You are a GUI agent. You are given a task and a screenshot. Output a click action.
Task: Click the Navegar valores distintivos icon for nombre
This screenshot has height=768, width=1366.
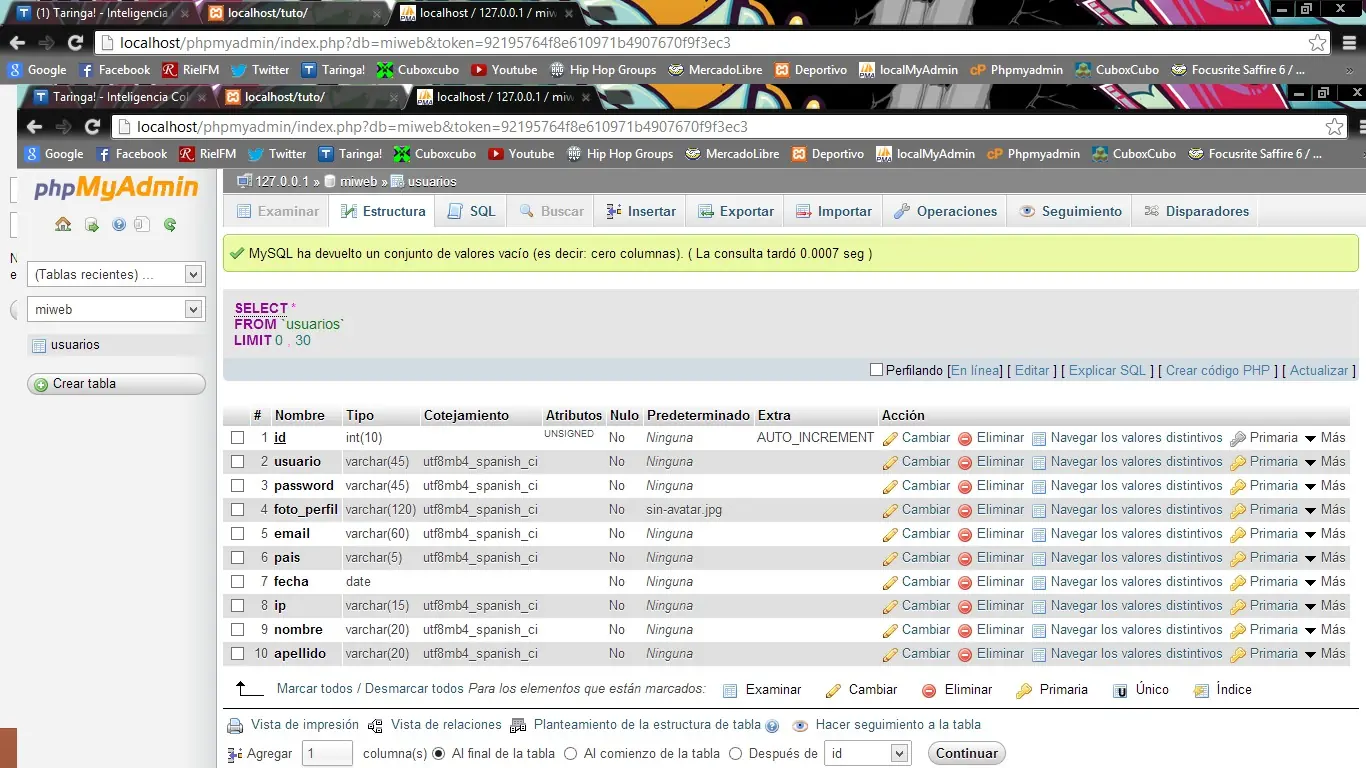point(1039,630)
